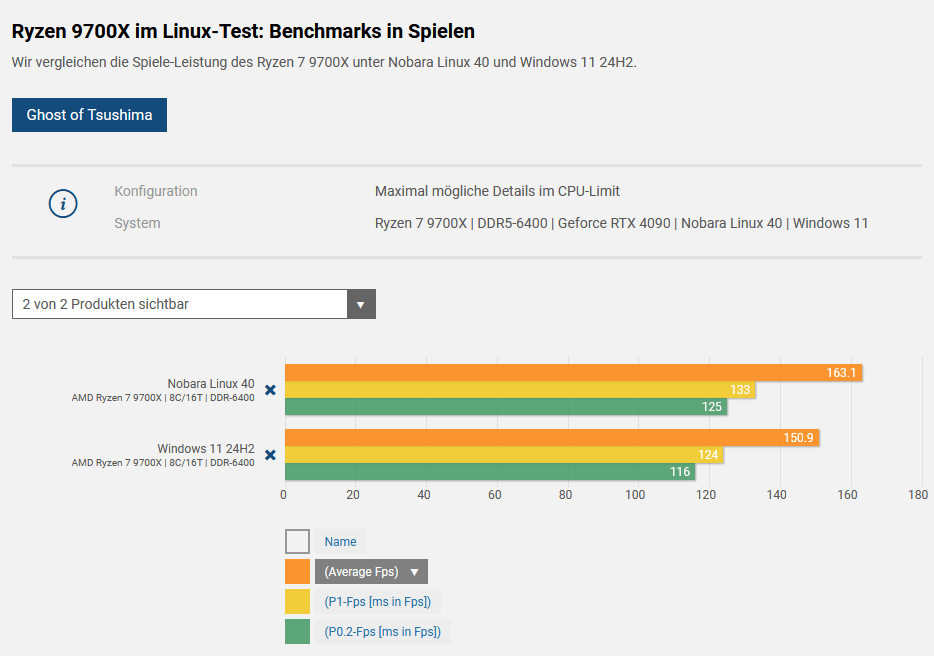
Task: Click the white Name legend box
Action: tap(297, 542)
